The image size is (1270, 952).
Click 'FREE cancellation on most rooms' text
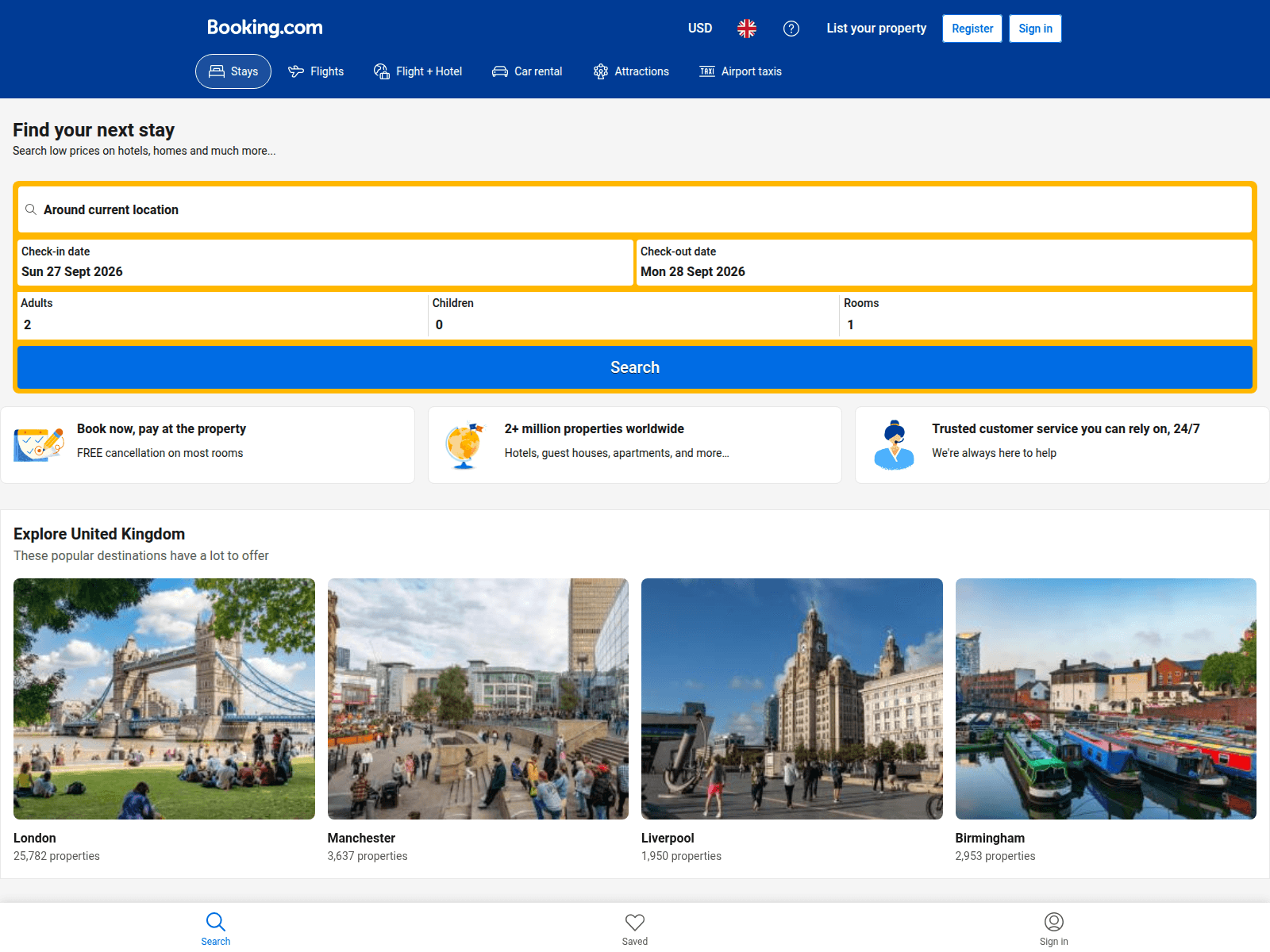click(160, 453)
